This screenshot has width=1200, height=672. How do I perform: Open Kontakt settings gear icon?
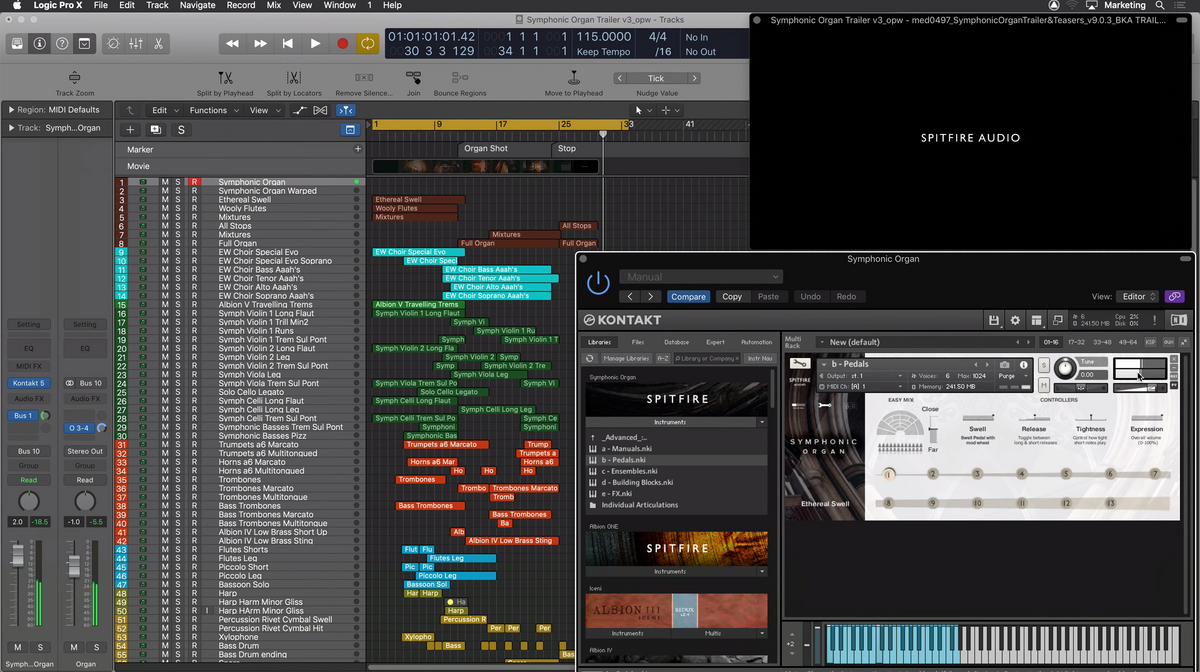(1015, 320)
